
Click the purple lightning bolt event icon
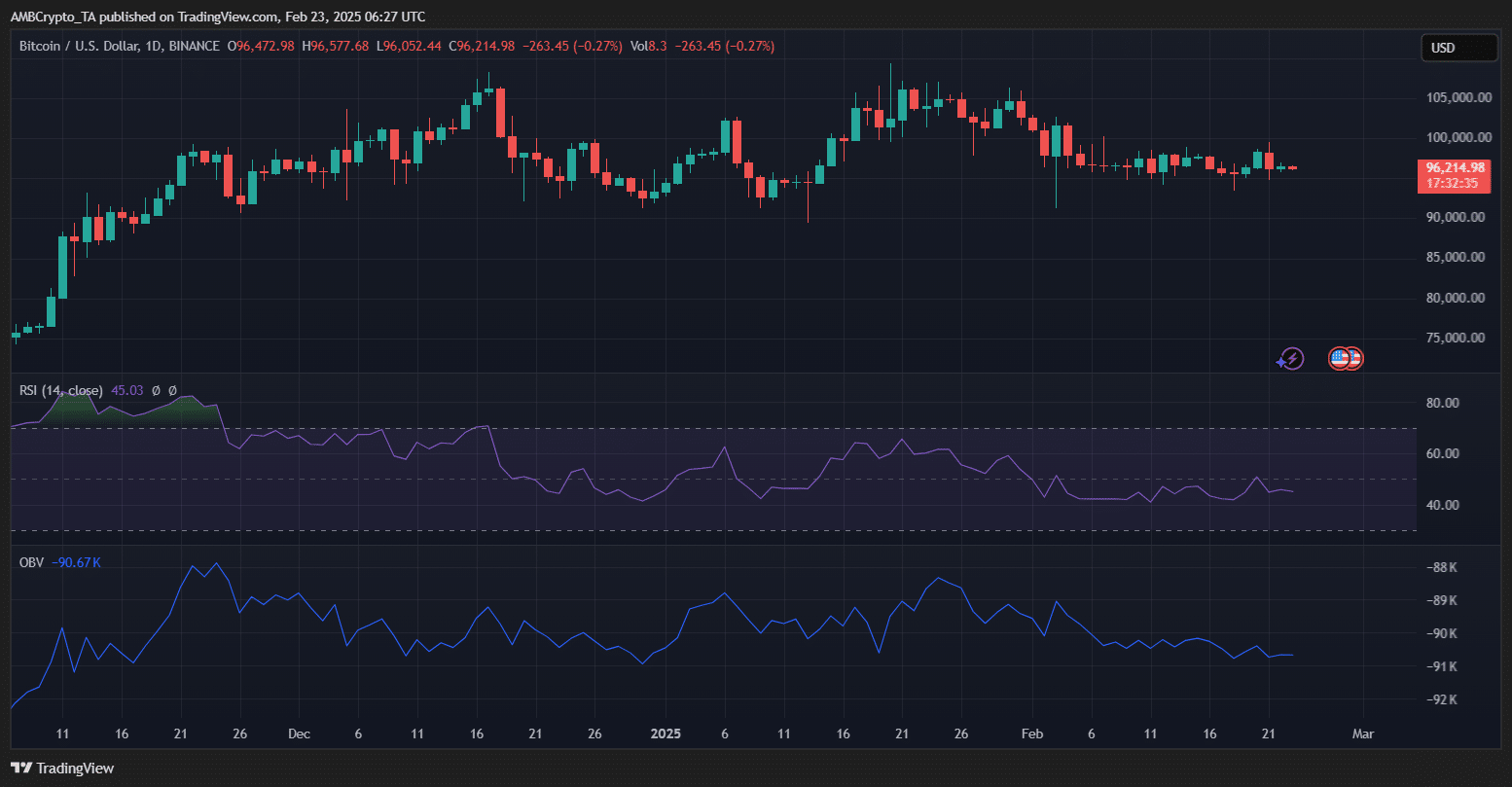click(x=1290, y=359)
